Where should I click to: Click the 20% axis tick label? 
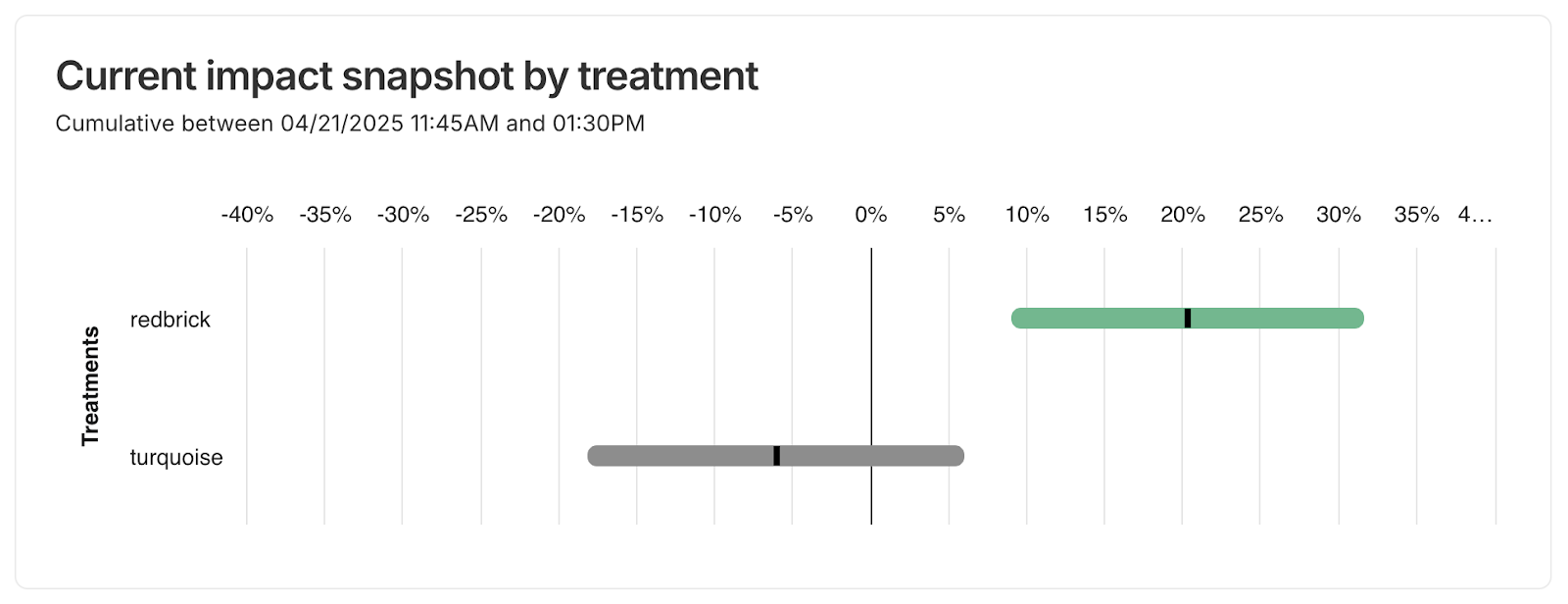point(1183,215)
